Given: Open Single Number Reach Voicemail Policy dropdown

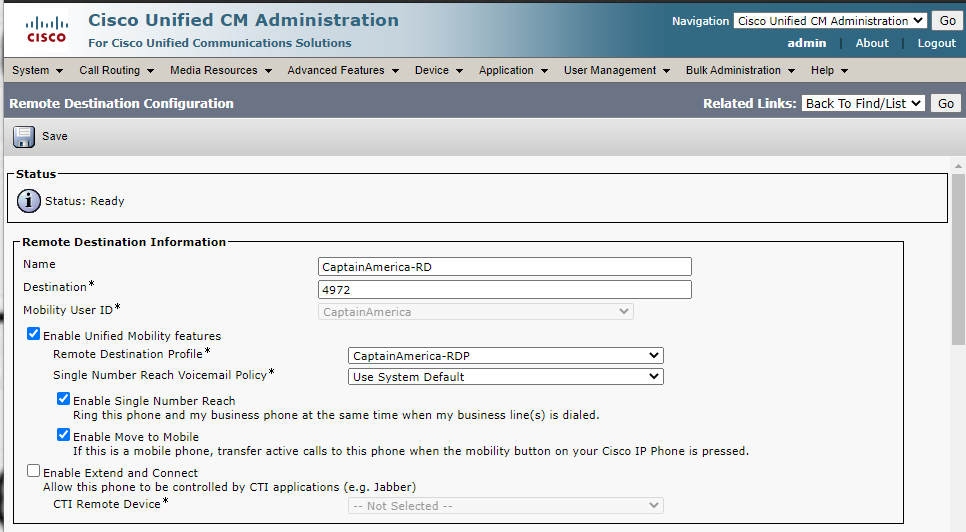Looking at the screenshot, I should pos(505,377).
